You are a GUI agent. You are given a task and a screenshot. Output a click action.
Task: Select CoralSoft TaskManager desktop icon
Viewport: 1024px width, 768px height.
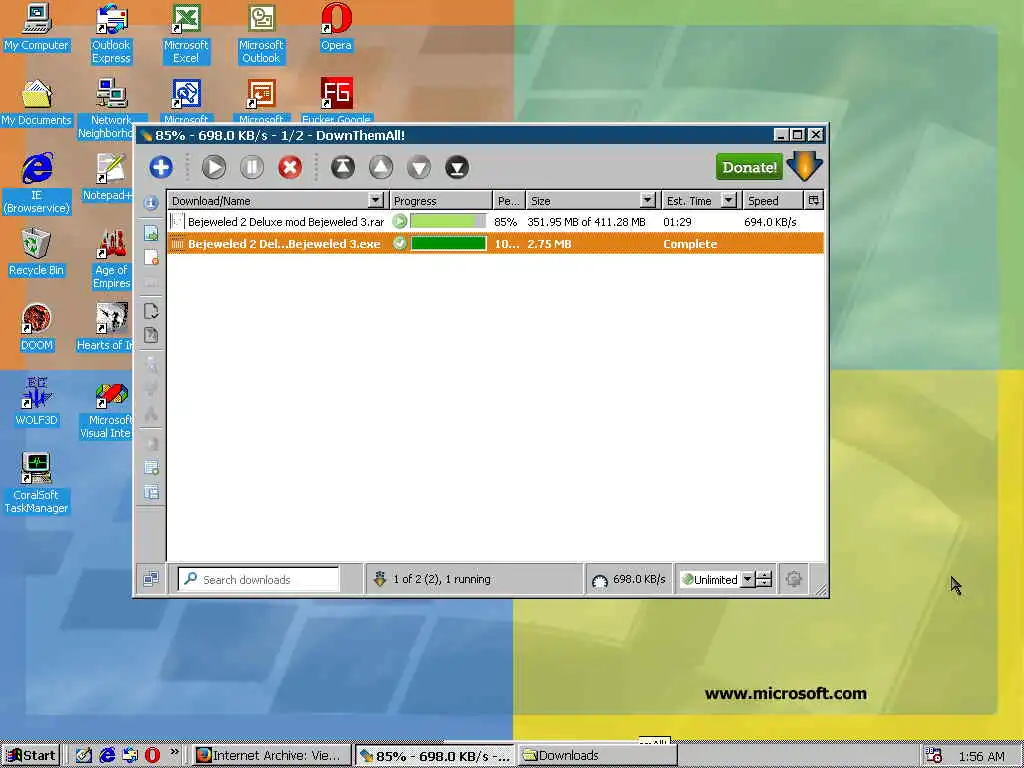tap(36, 483)
